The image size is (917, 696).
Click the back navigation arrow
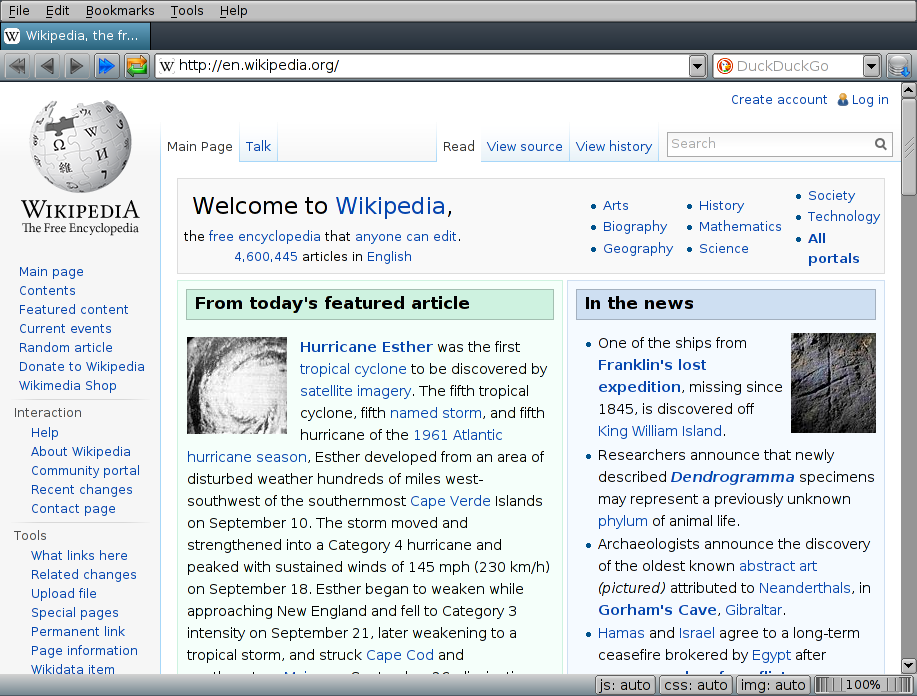47,65
